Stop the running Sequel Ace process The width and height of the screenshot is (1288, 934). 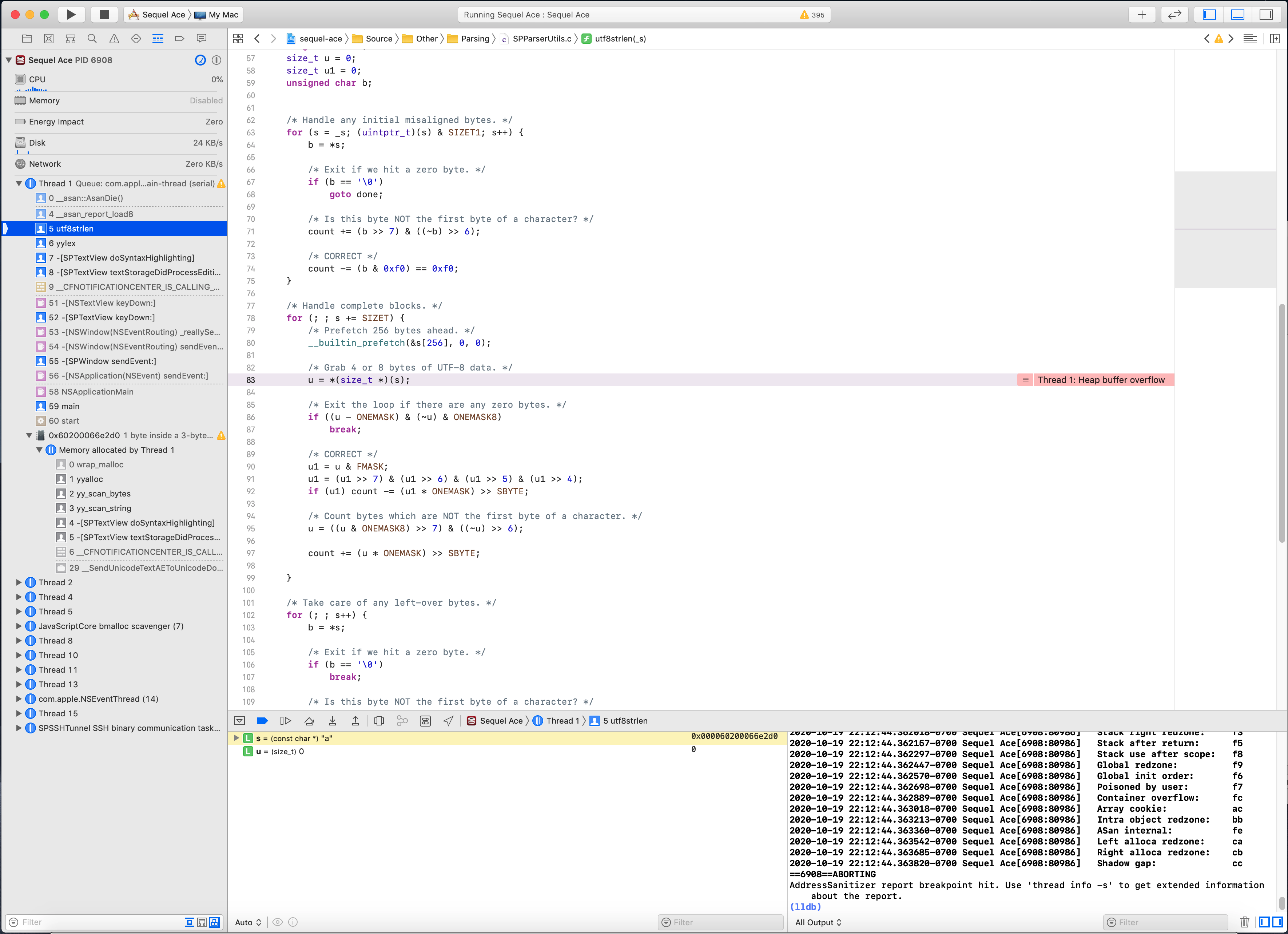(104, 14)
